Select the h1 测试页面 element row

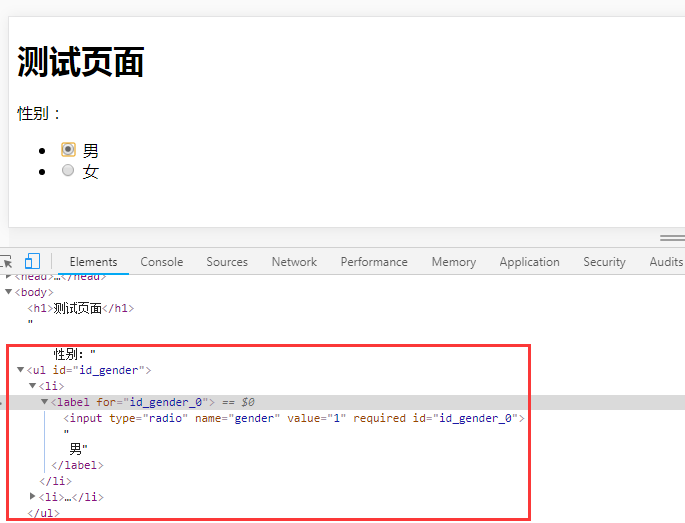[x=80, y=308]
